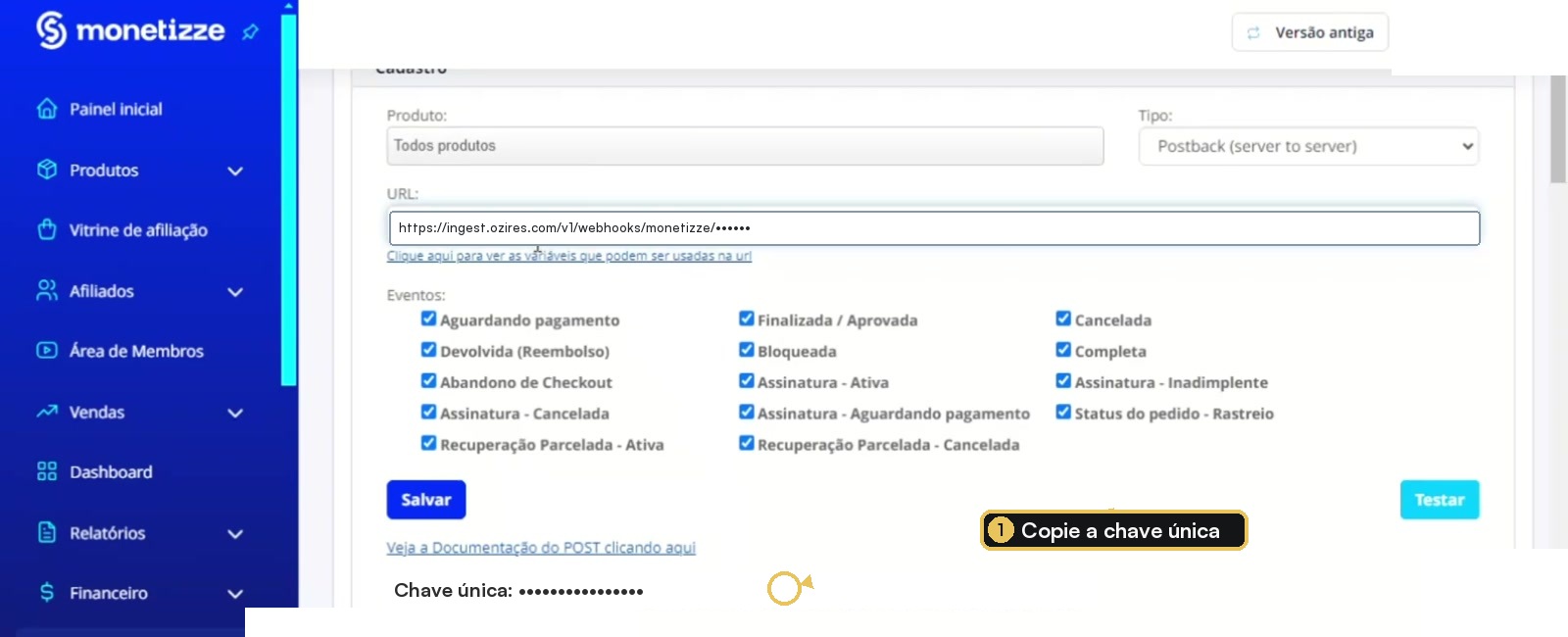Click the Afiliados people icon
Viewport: 1568px width, 637px height.
47,290
